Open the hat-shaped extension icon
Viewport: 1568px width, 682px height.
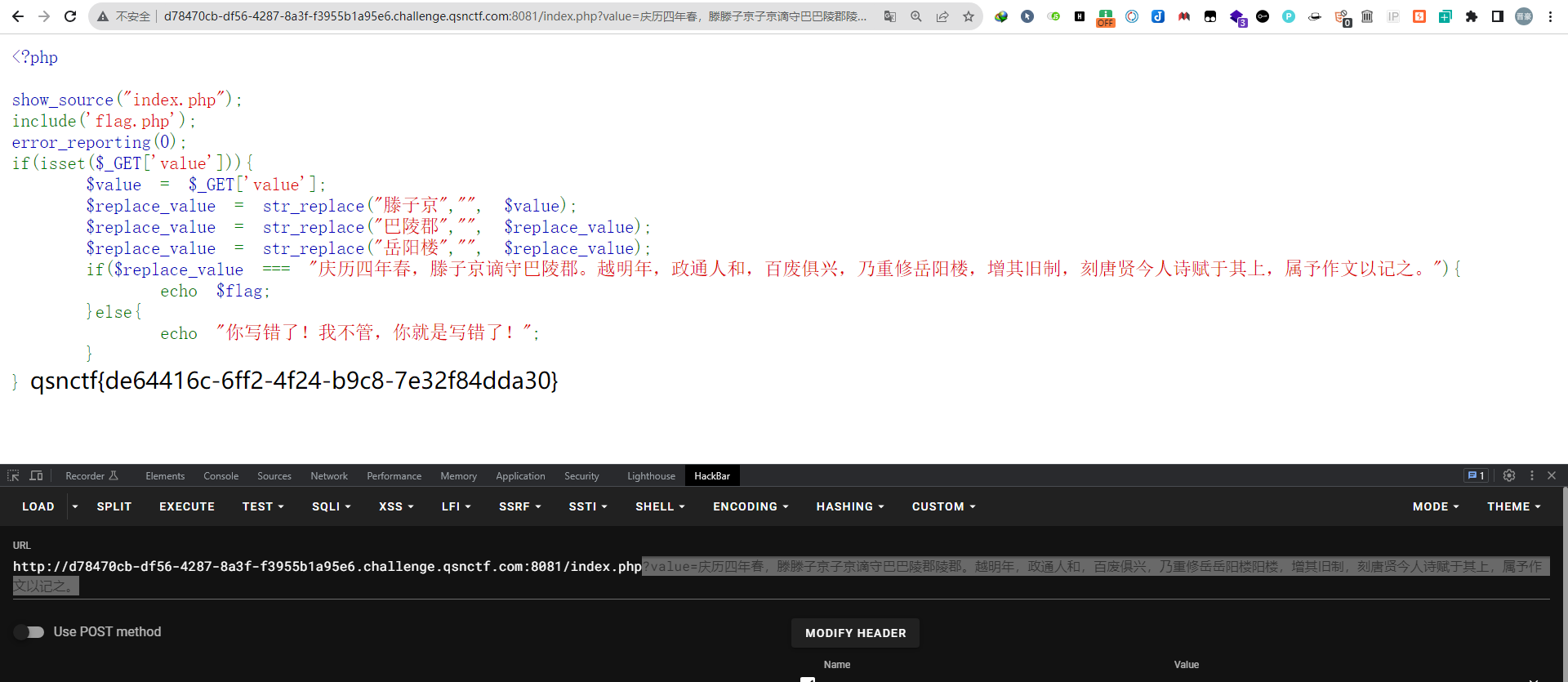click(1315, 16)
